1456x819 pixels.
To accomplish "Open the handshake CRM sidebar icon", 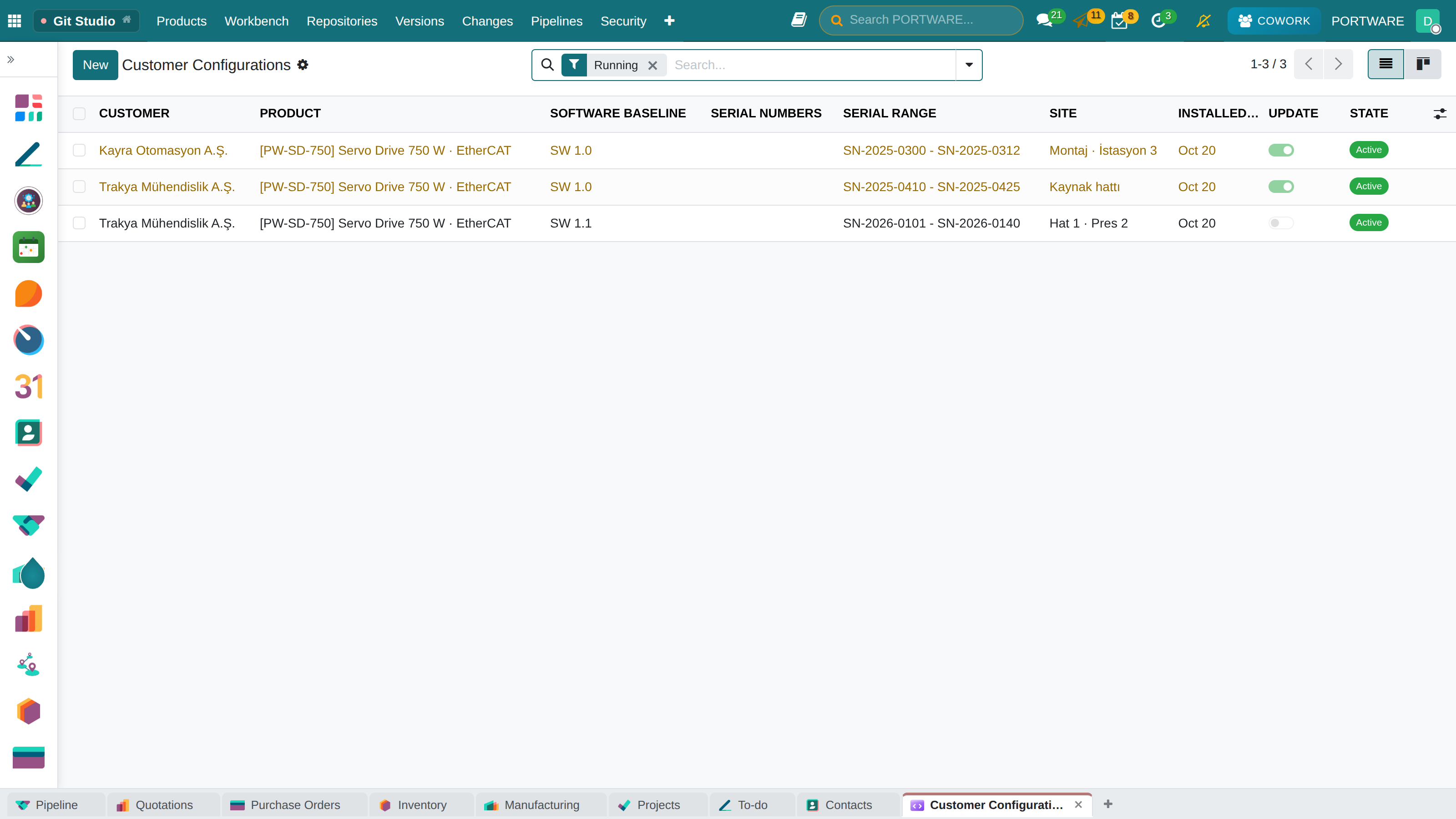I will (28, 526).
